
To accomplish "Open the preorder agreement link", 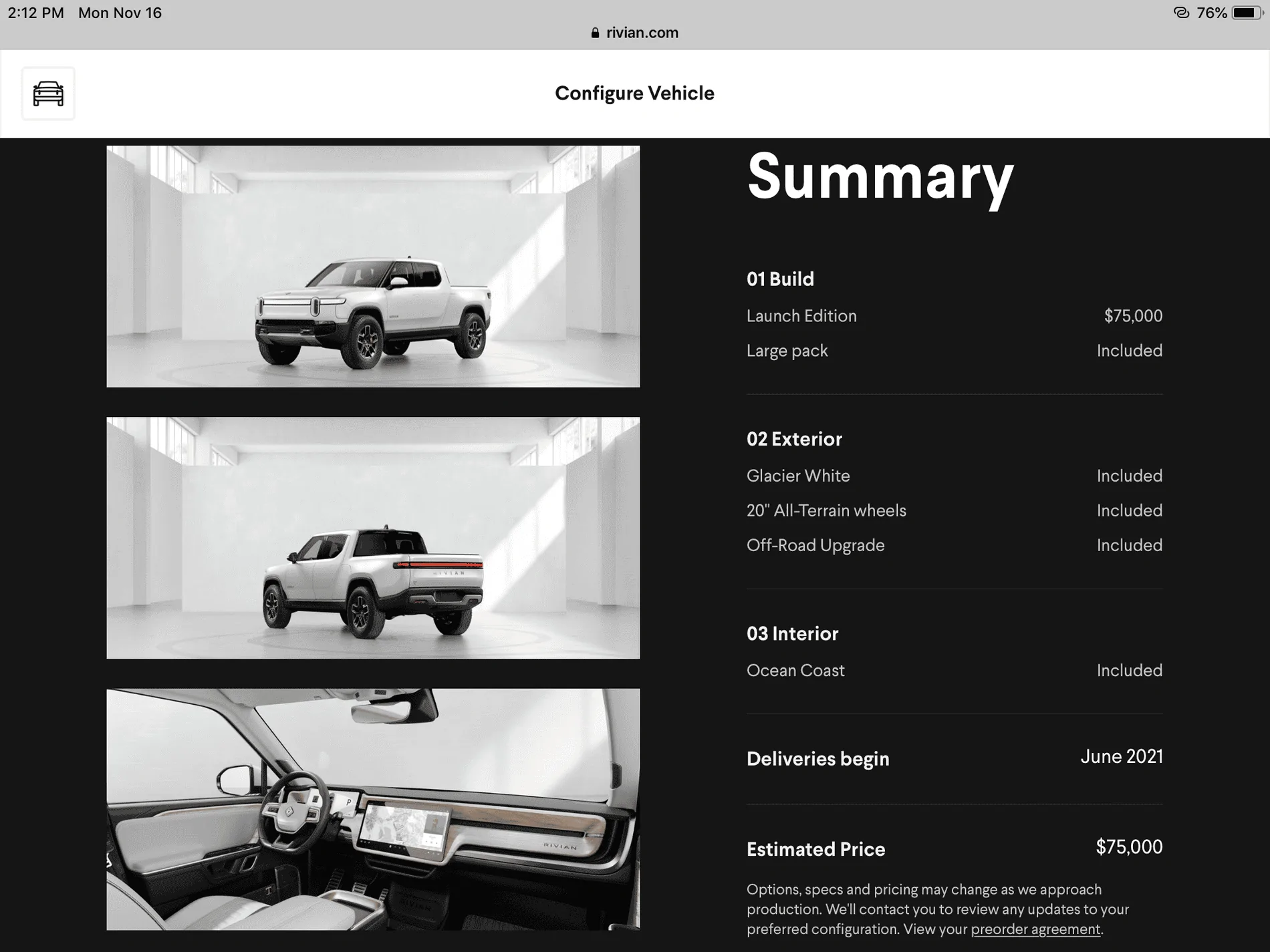I will click(1035, 929).
